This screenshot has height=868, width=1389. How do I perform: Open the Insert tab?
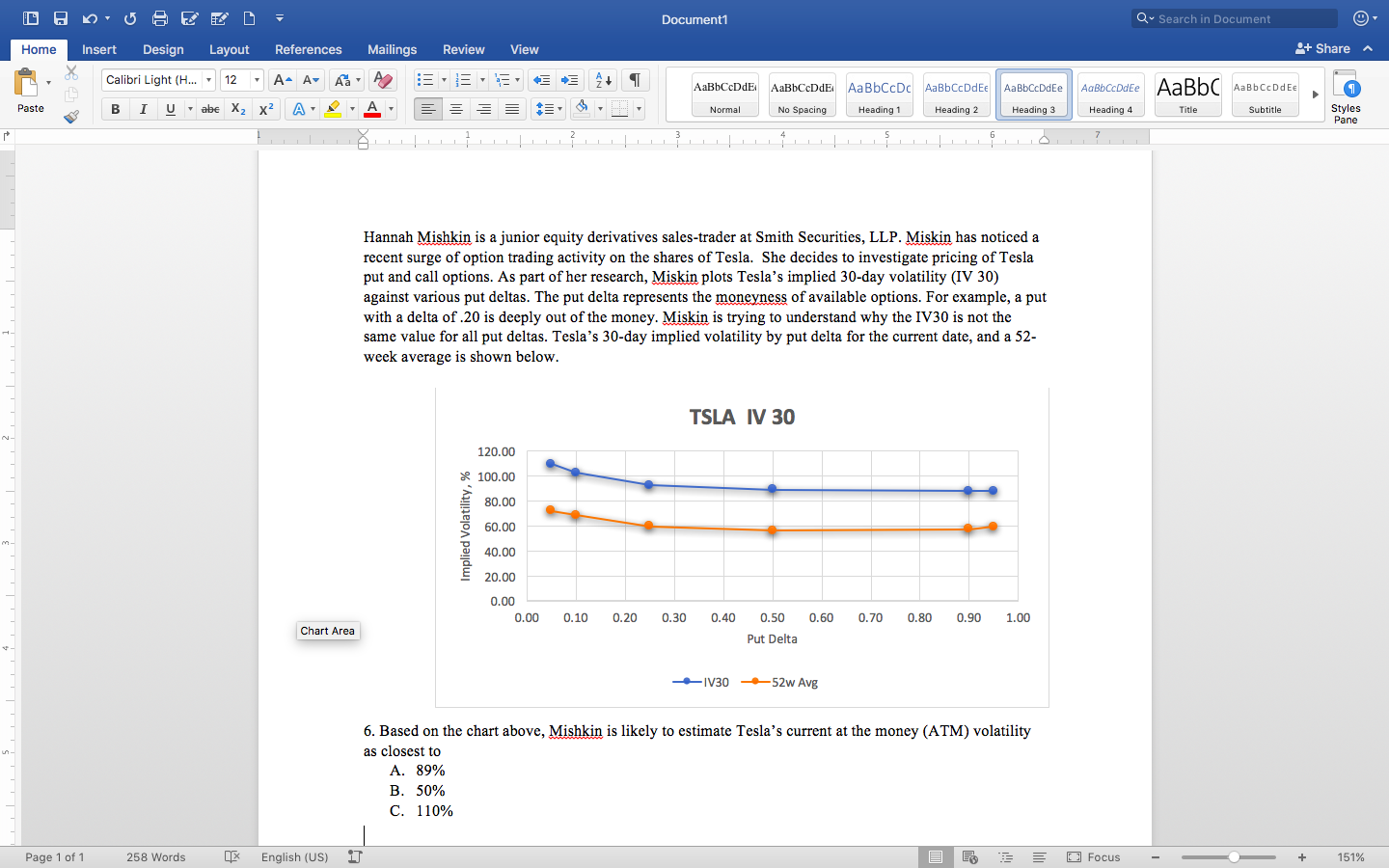(99, 49)
